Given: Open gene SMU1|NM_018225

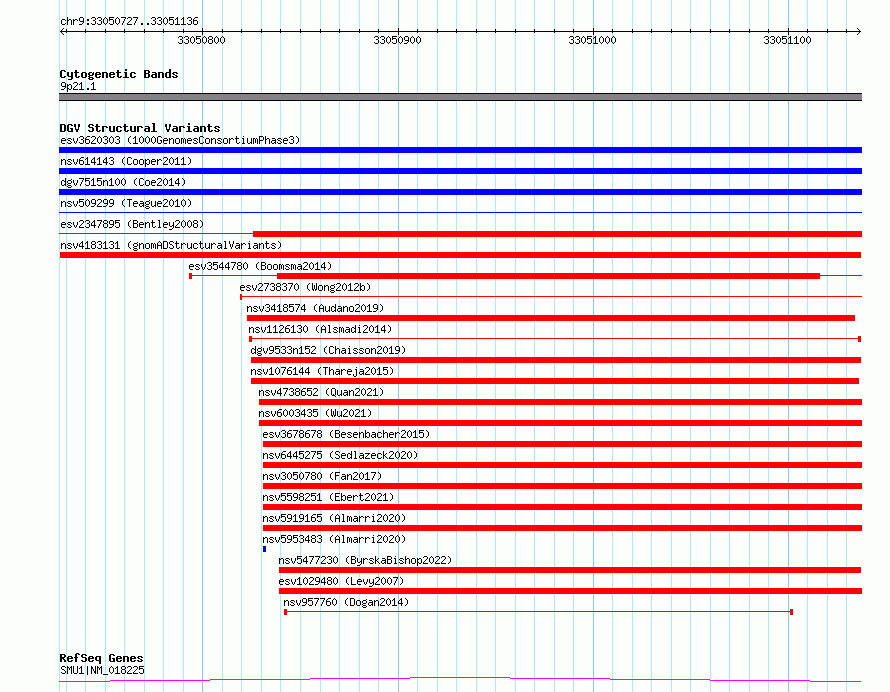Looking at the screenshot, I should (102, 670).
